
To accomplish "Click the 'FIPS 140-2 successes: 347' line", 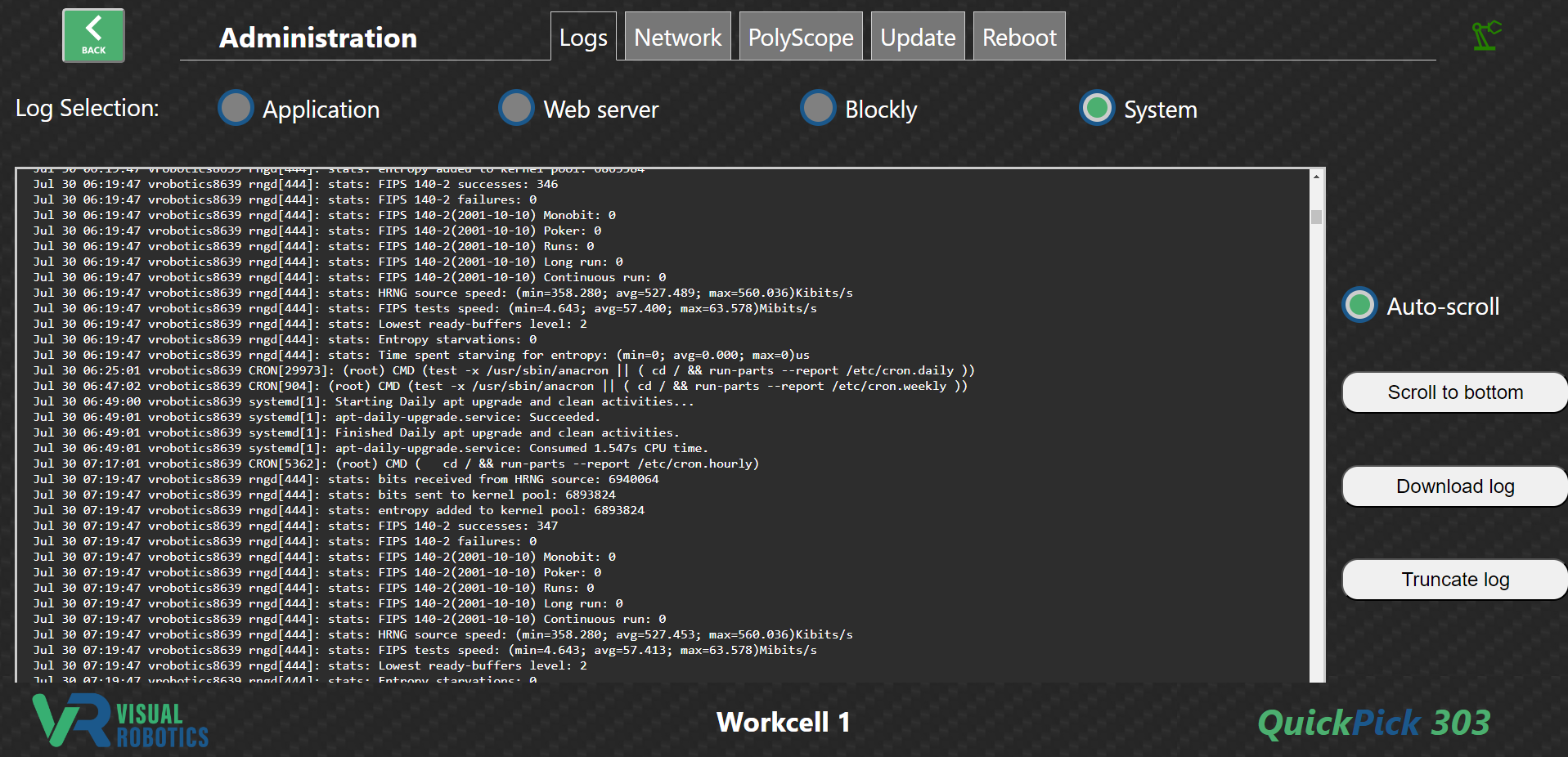I will (x=295, y=526).
